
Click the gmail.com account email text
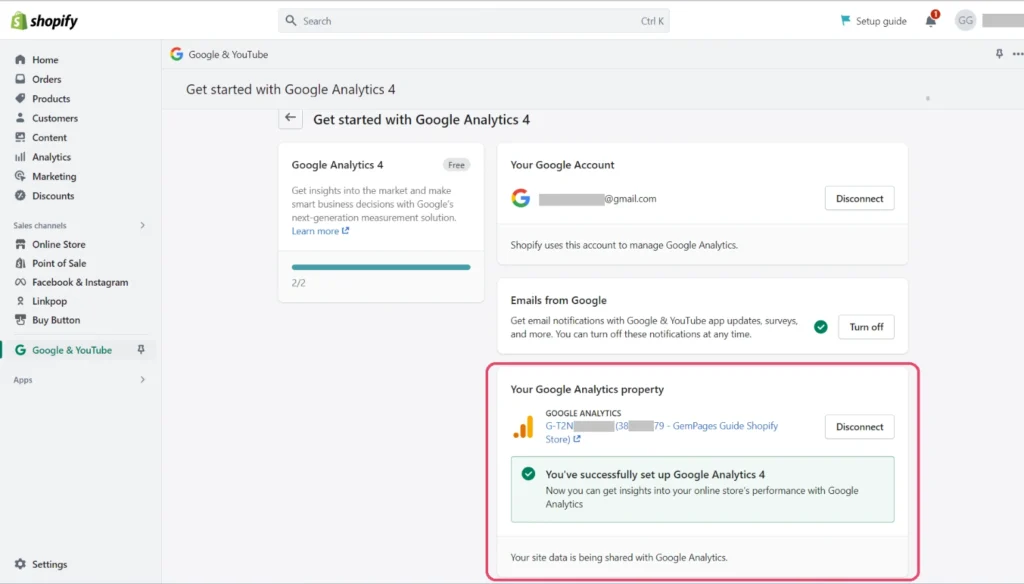tap(598, 199)
